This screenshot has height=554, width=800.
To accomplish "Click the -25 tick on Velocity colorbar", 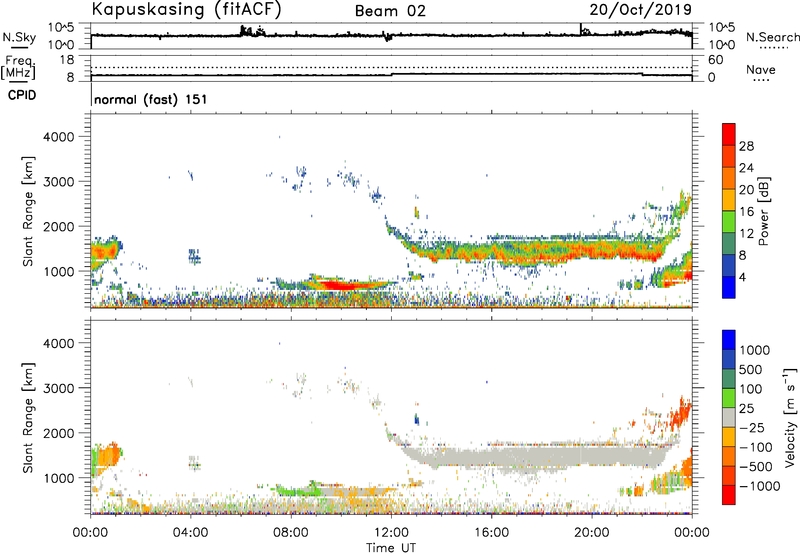I will 752,427.
